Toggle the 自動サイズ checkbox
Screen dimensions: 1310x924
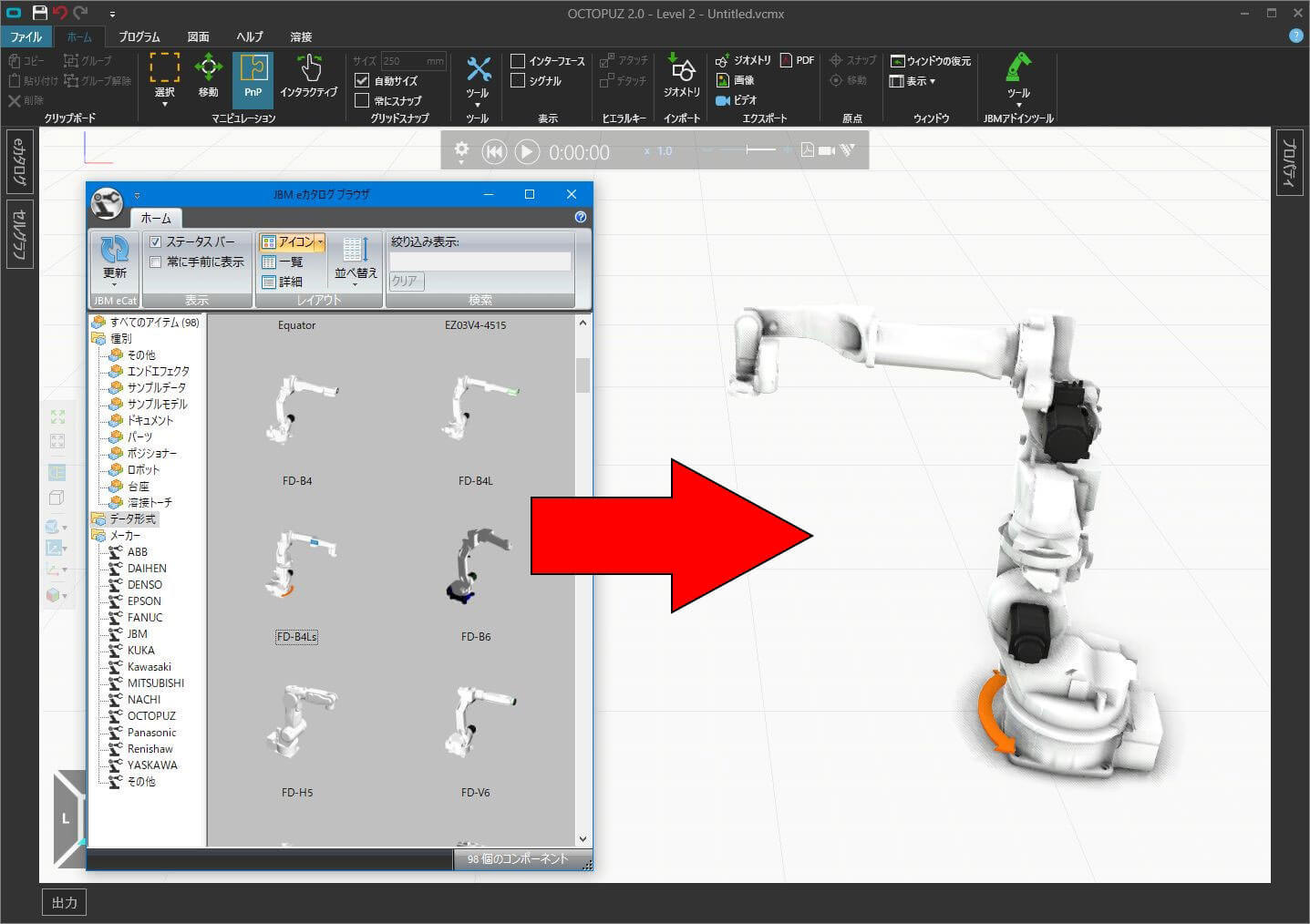(x=363, y=81)
